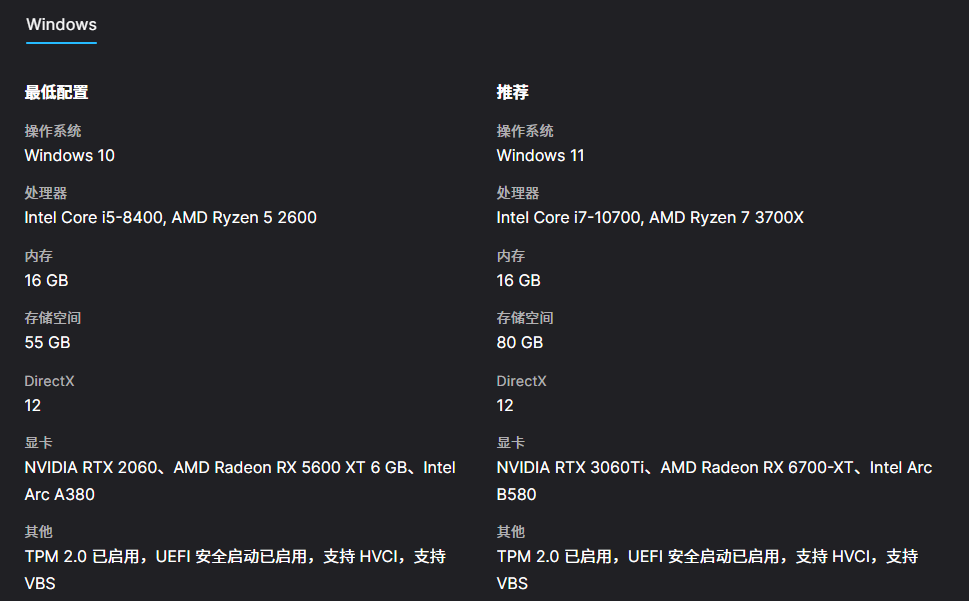Screen dimensions: 969x601
Task: Click the 存储空间 label in minimum requirements
Action: pyautogui.click(x=52, y=318)
